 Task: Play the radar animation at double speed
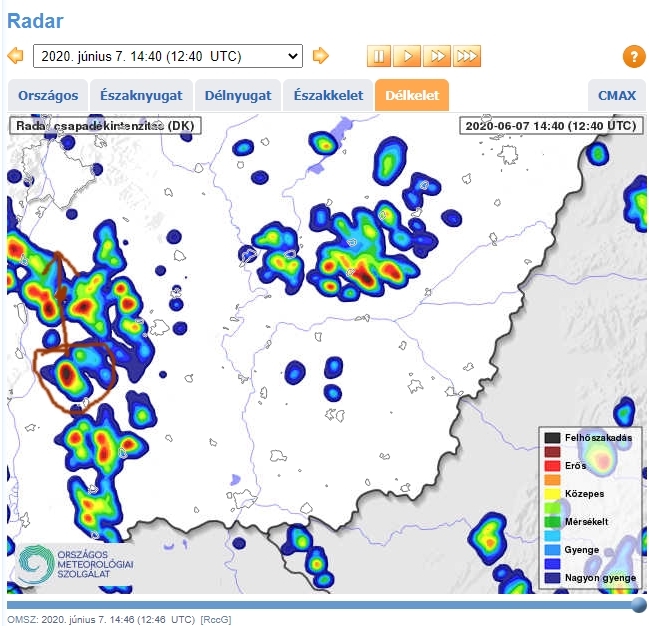point(437,56)
